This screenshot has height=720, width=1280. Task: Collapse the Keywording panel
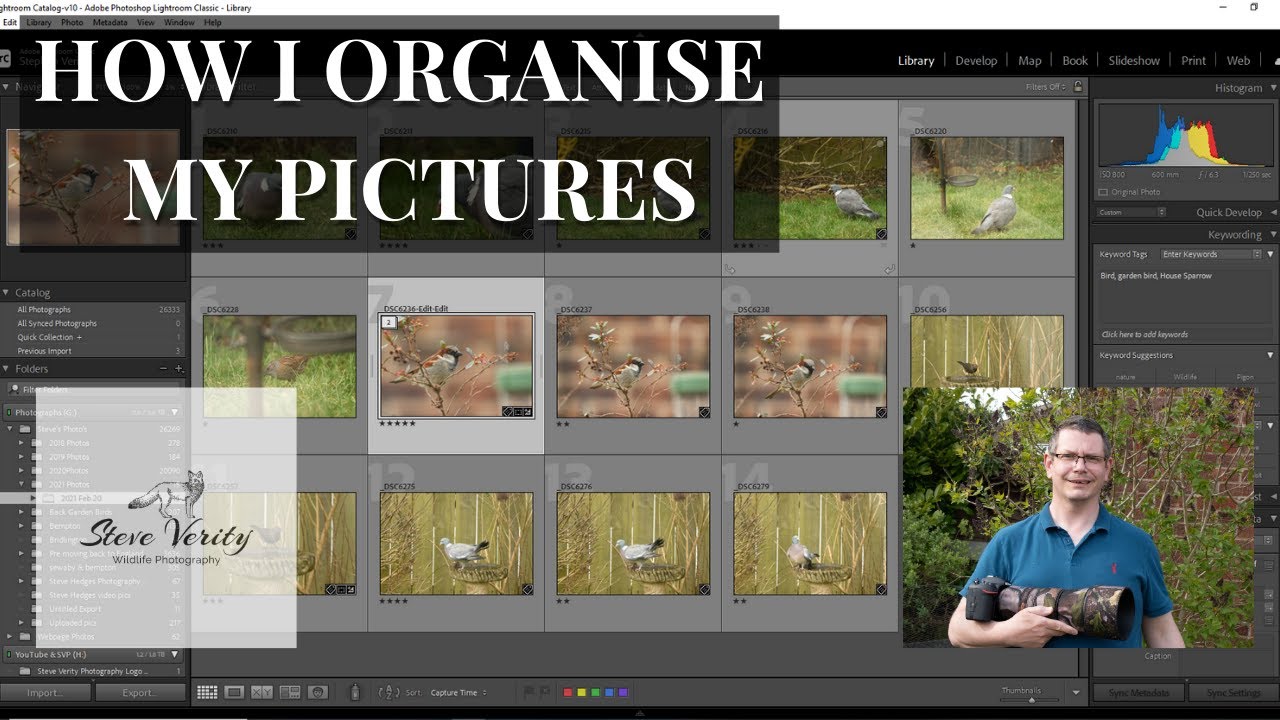(1271, 235)
